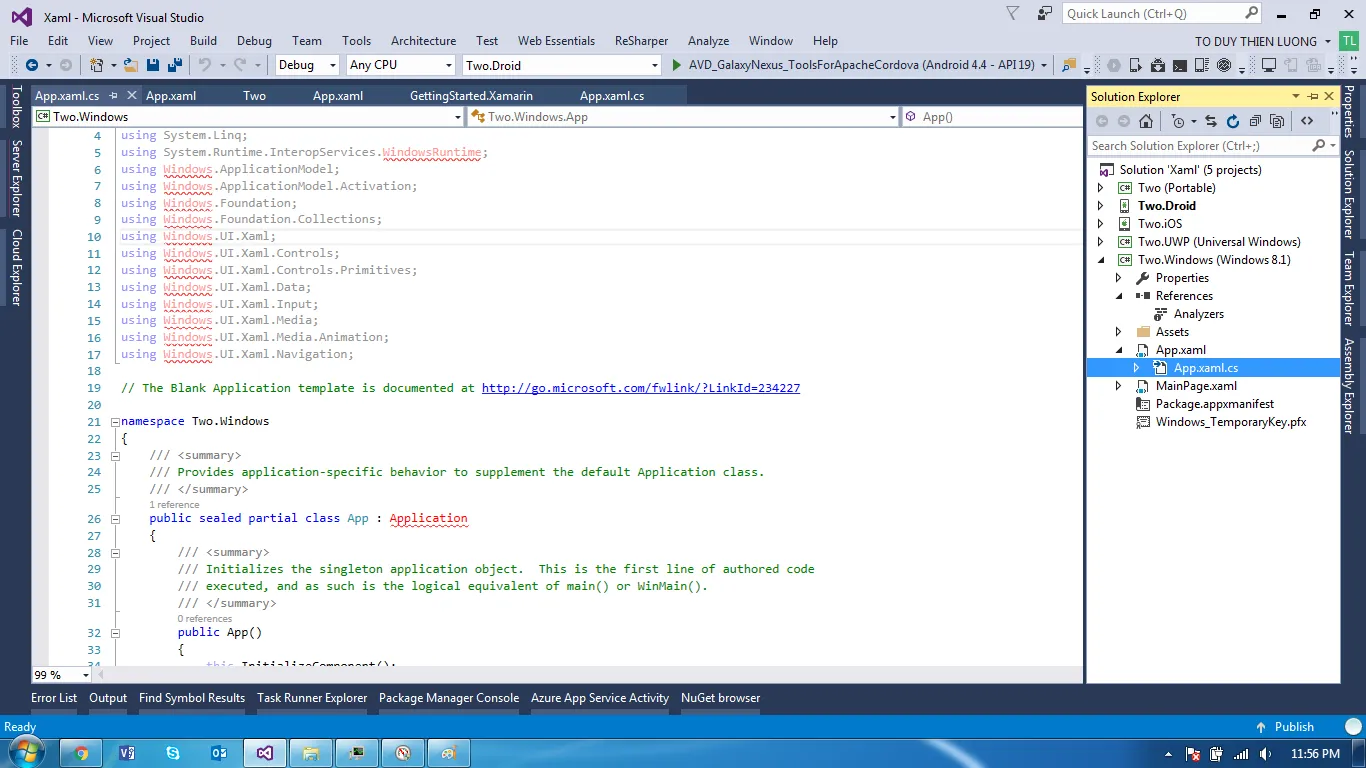Close the Solution Explorer panel
Image resolution: width=1366 pixels, height=768 pixels.
pyautogui.click(x=1329, y=97)
